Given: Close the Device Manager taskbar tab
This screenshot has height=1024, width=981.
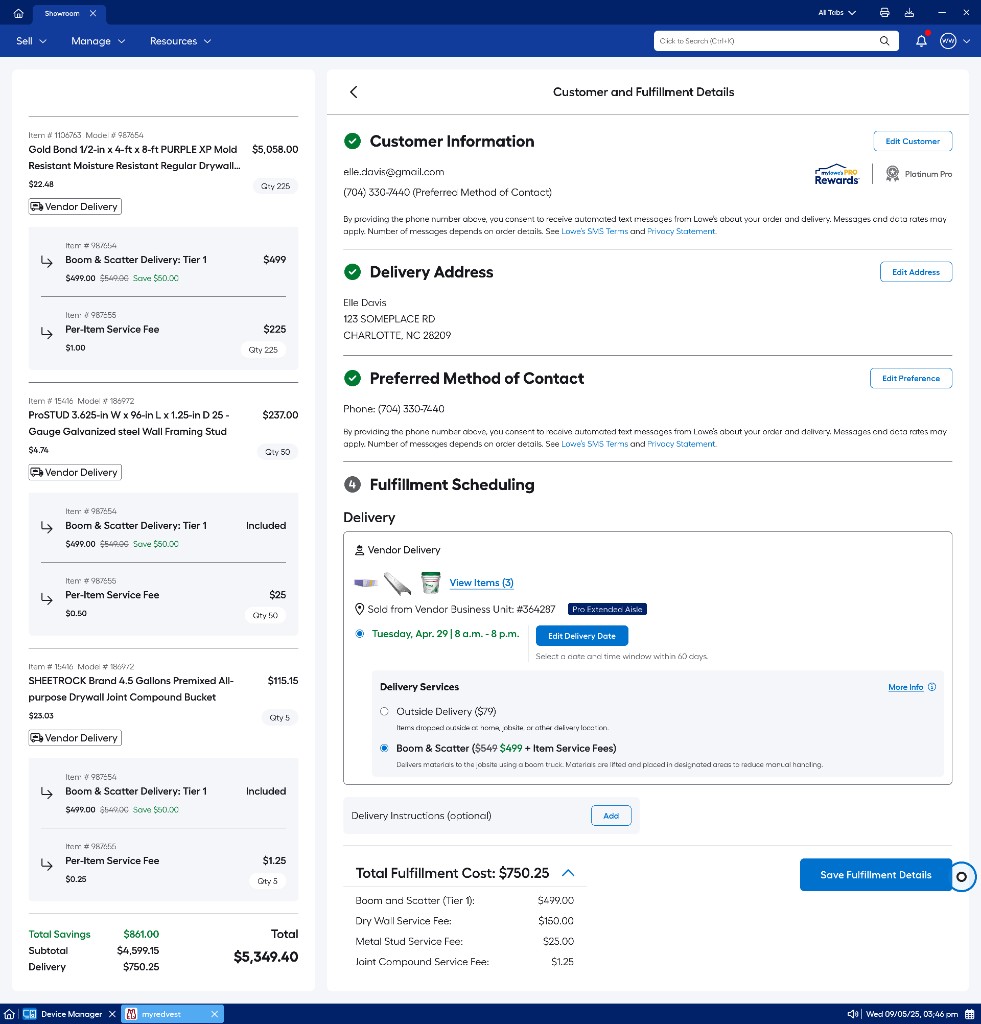Looking at the screenshot, I should click(112, 1014).
